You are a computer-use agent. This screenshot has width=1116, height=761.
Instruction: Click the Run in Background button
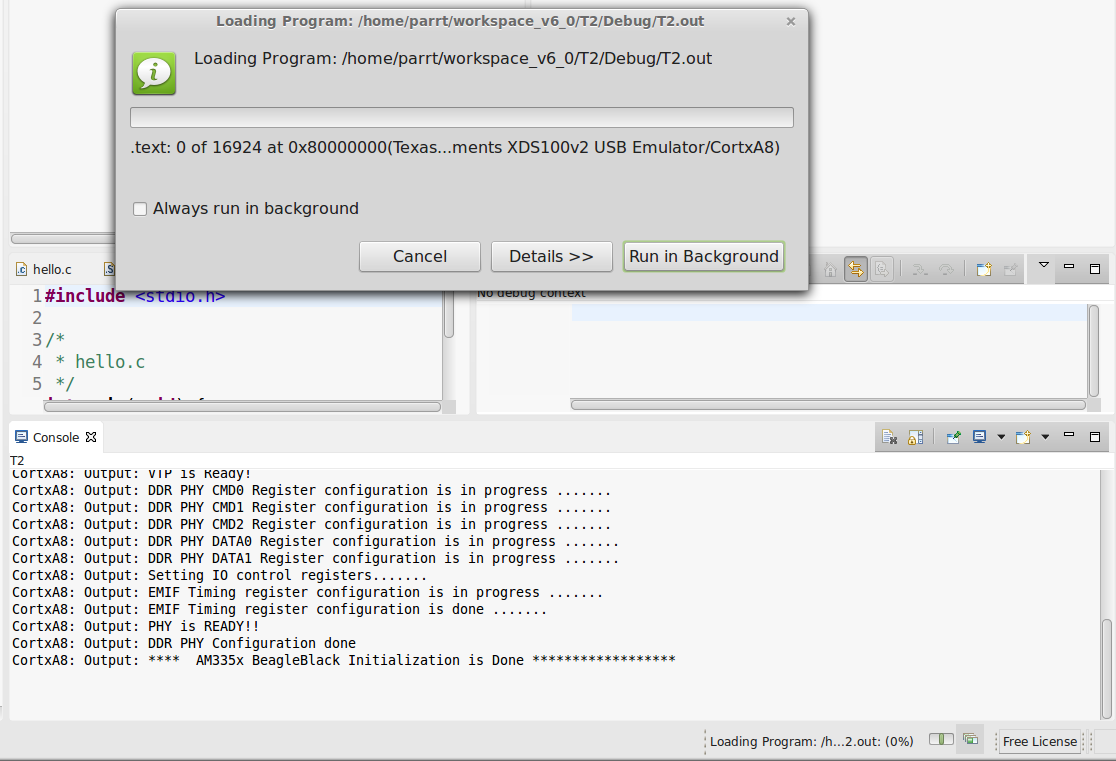tap(704, 256)
